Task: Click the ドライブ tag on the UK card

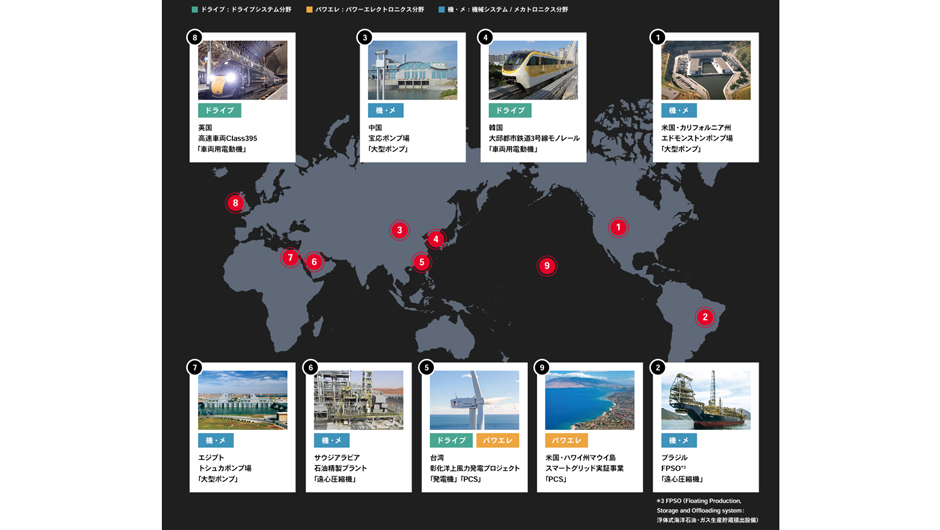Action: click(x=219, y=110)
